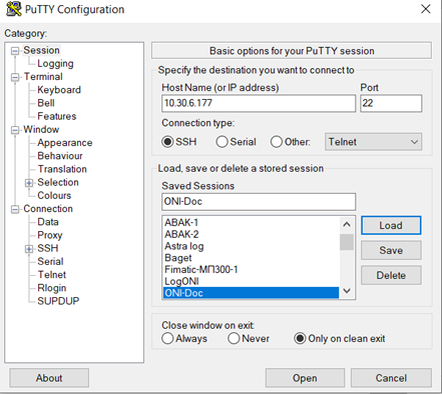Screen dimensions: 442x394
Task: Click the PuTTY icon in title bar
Action: pos(14,9)
